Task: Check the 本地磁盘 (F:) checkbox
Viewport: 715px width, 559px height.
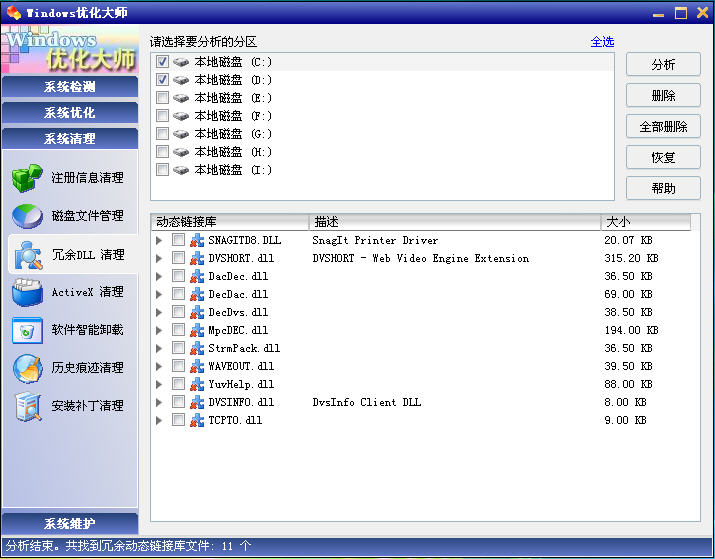Action: tap(162, 116)
